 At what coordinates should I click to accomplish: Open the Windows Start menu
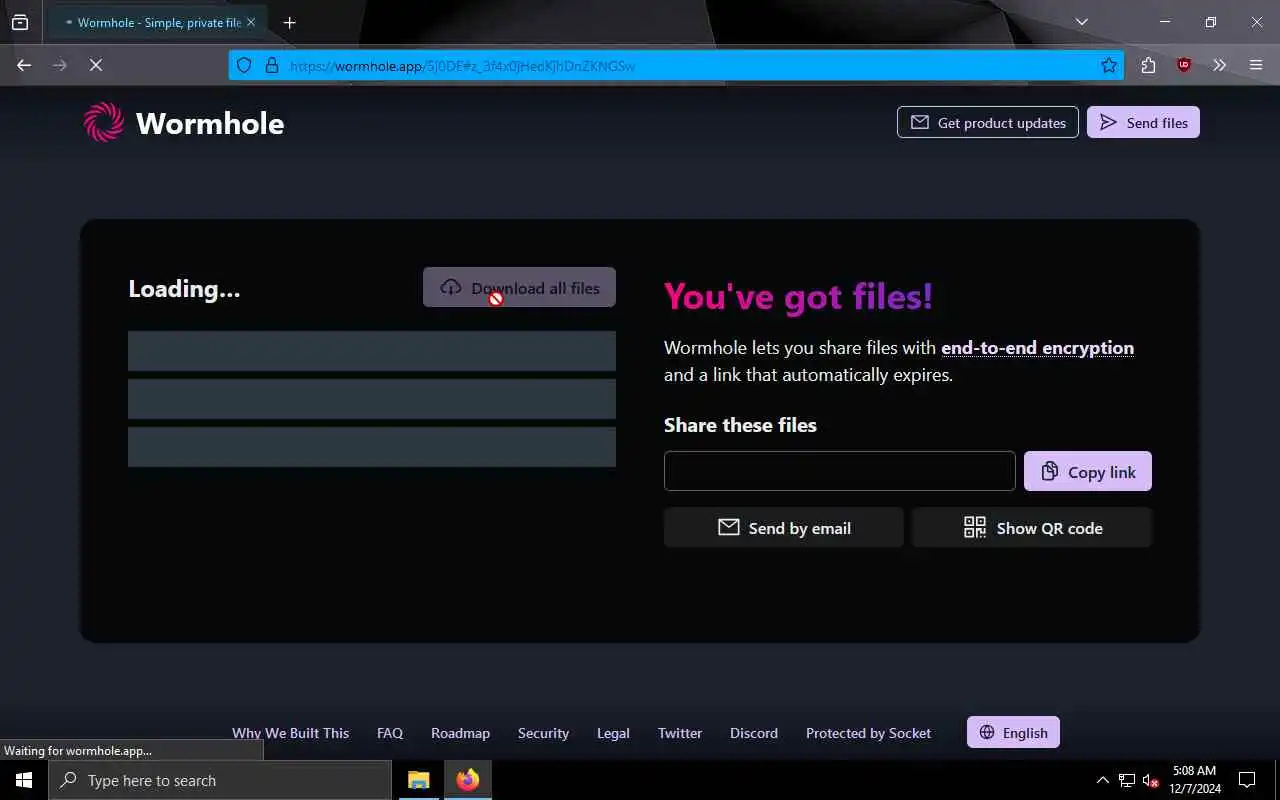24,780
